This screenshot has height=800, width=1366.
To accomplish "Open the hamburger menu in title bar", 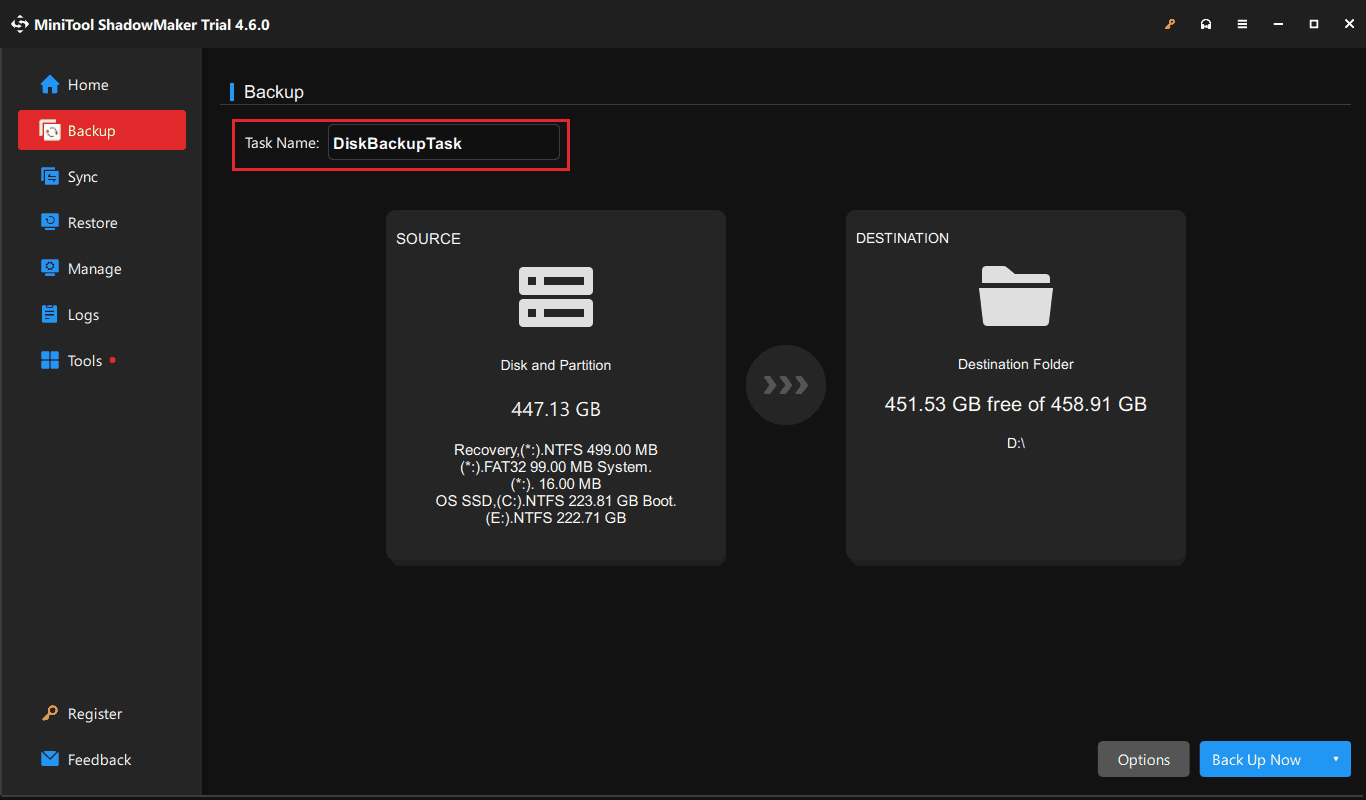I will click(1242, 24).
